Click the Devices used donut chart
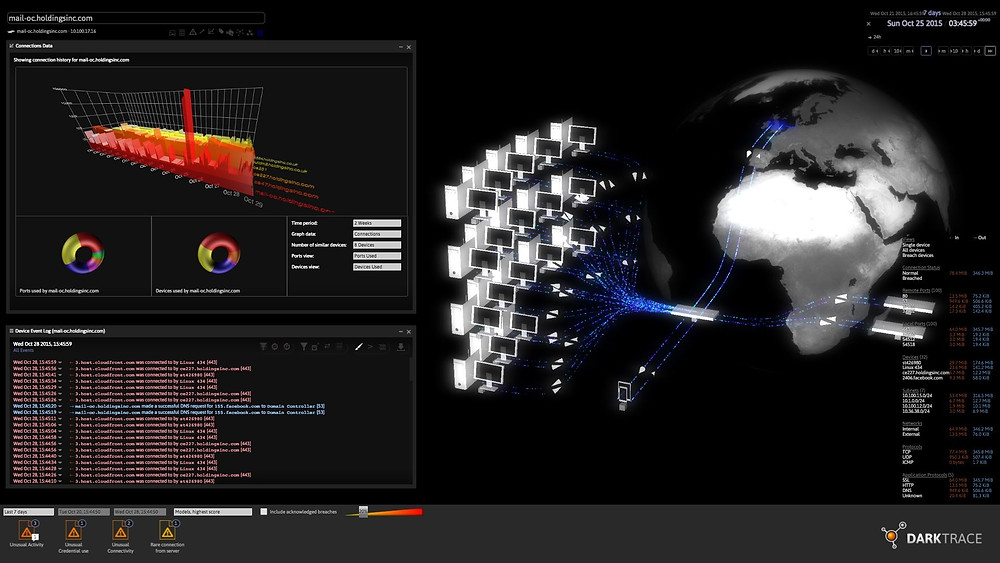Viewport: 1000px width, 563px height. [x=219, y=252]
